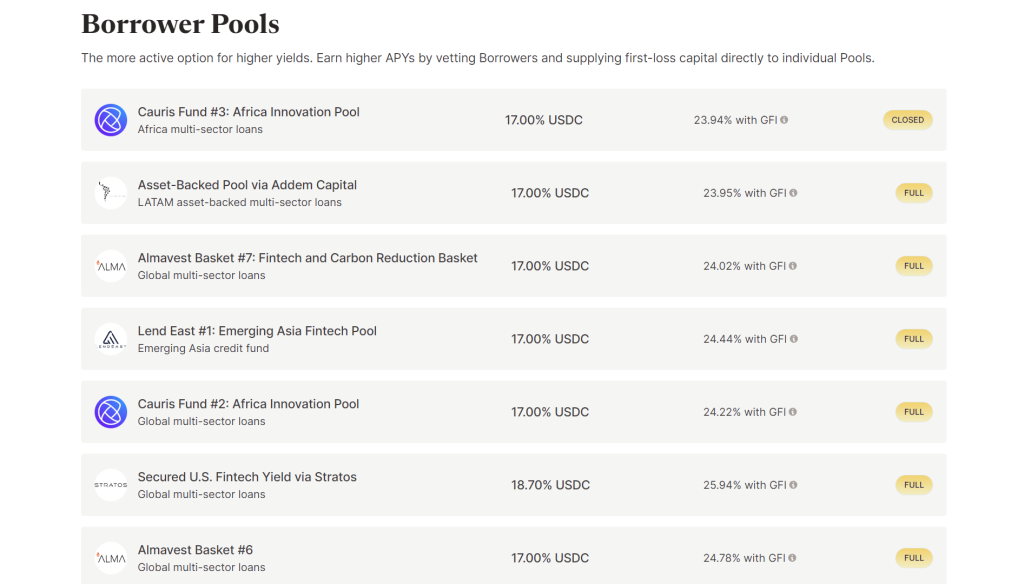Click info icon next to 23.94% with GFI
Viewport: 1024px width, 584px height.
[x=784, y=120]
